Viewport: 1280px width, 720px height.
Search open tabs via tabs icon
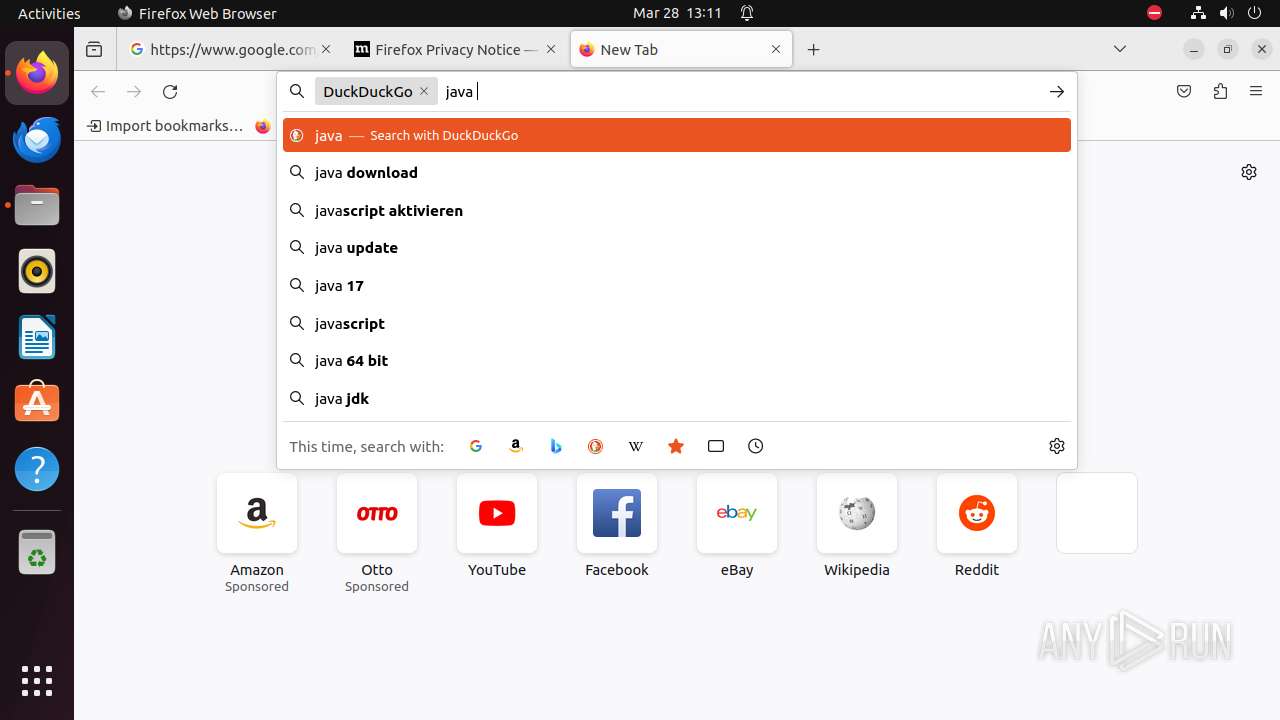[x=716, y=446]
